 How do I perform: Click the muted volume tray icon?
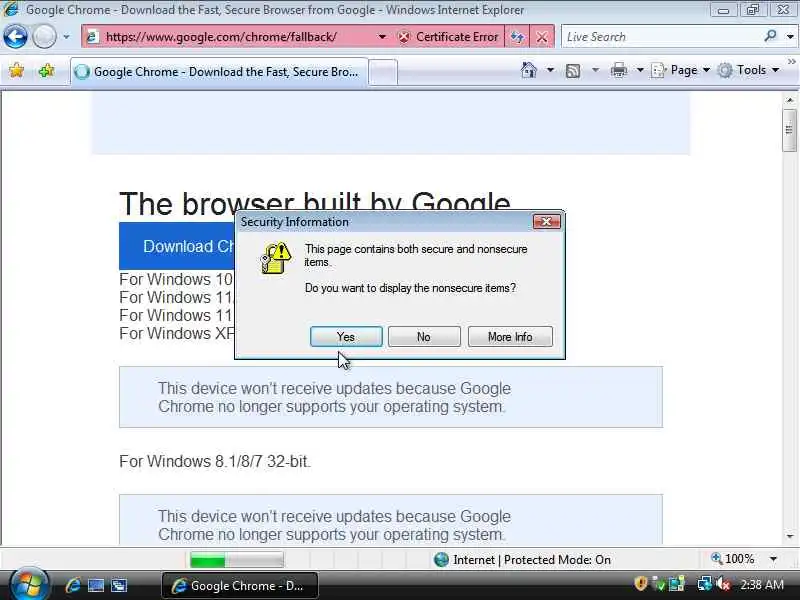coord(722,584)
